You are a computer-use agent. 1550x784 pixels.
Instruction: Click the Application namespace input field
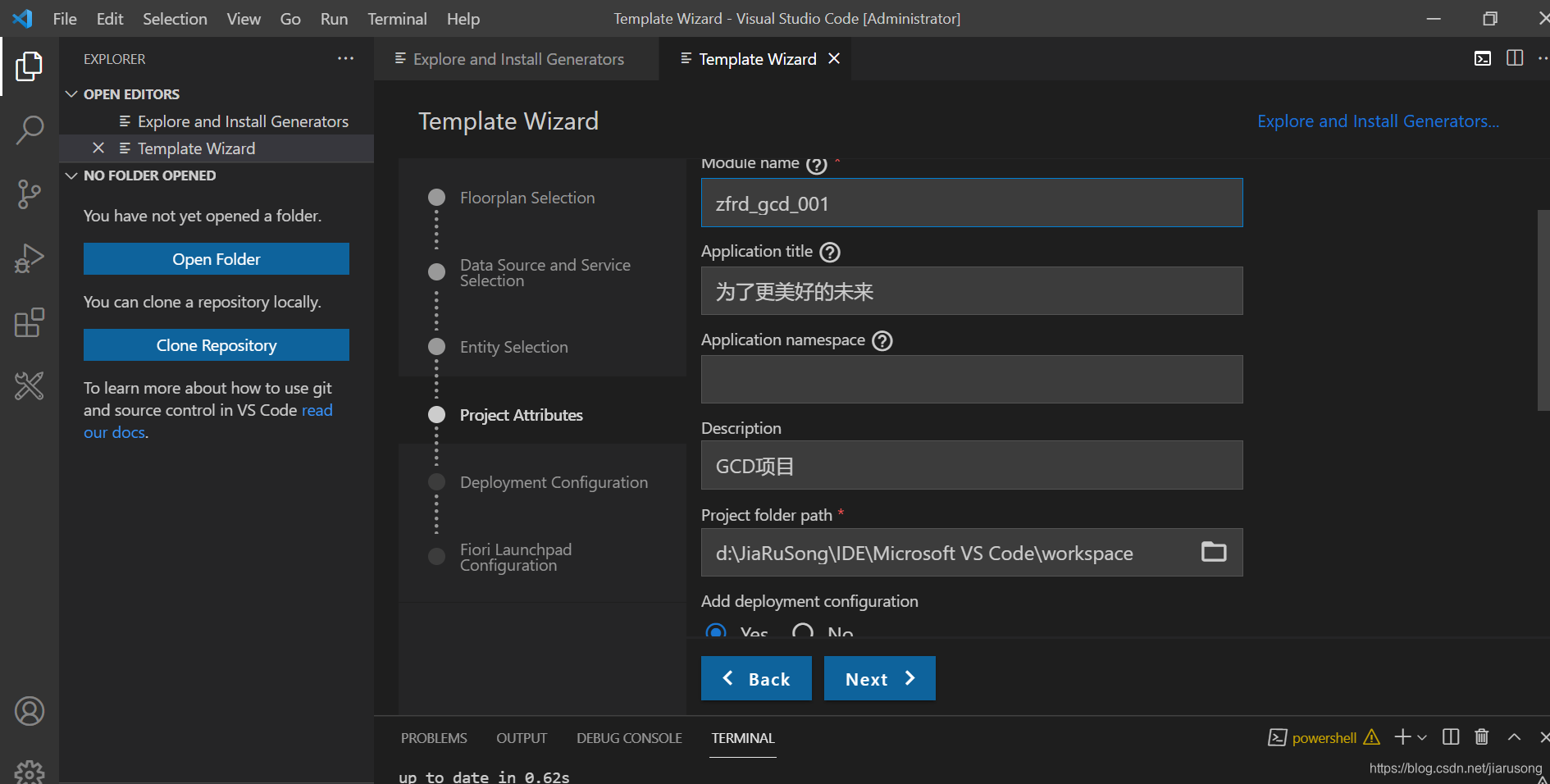(x=972, y=379)
